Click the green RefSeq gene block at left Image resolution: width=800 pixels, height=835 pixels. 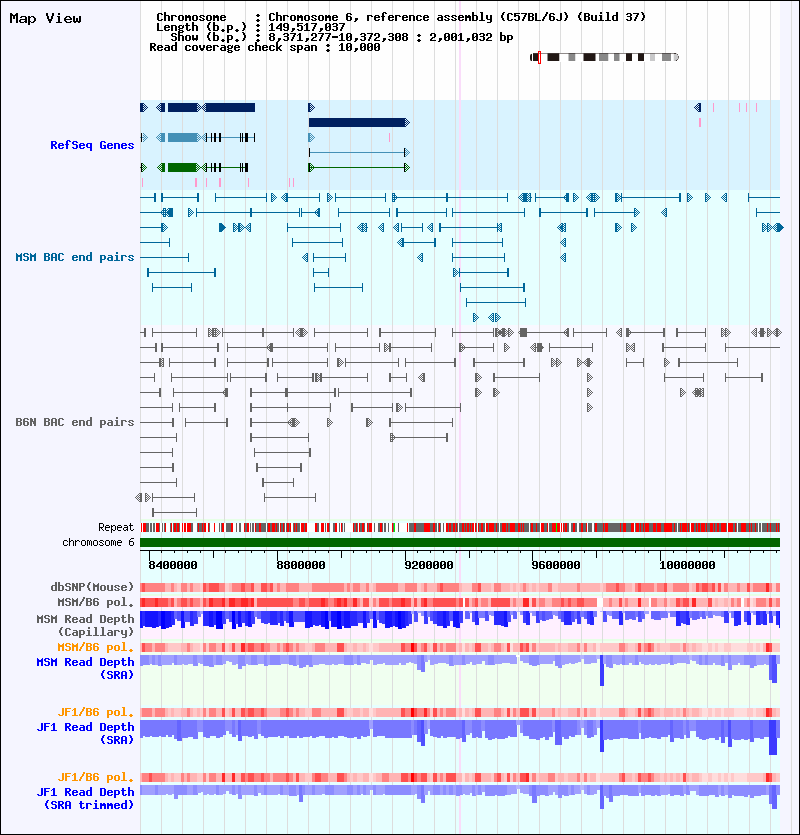point(182,168)
